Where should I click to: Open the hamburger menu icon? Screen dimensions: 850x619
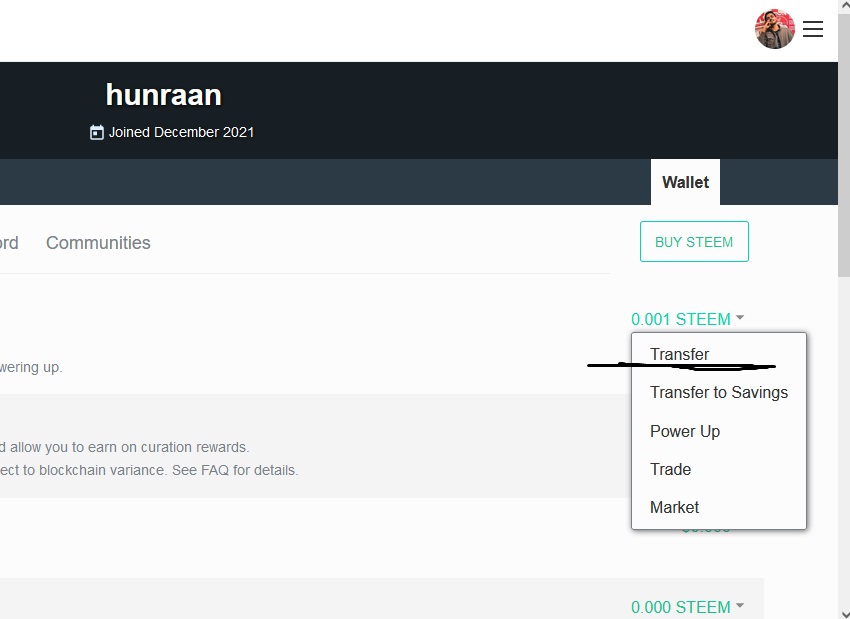813,29
